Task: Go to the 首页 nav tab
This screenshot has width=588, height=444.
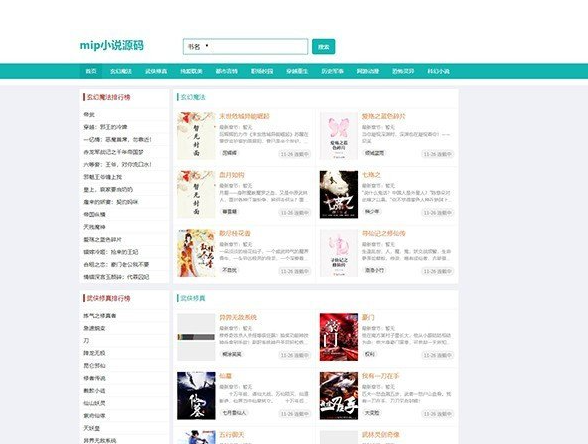Action: click(91, 71)
